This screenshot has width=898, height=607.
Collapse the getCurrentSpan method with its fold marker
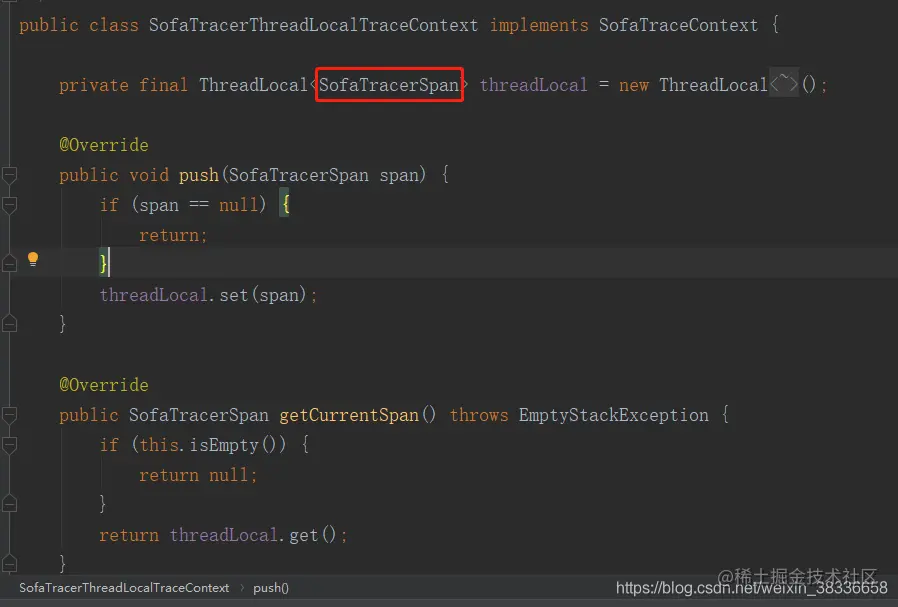(x=9, y=415)
